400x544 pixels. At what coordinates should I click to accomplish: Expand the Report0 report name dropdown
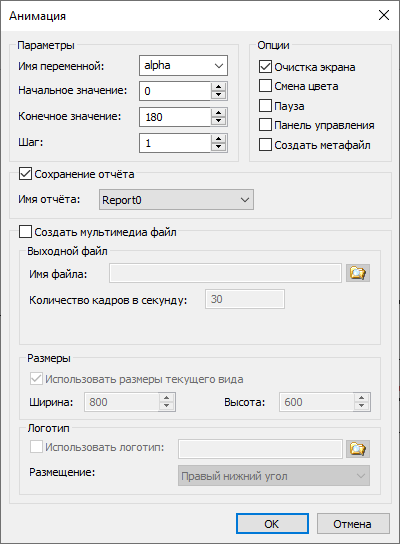pos(176,199)
